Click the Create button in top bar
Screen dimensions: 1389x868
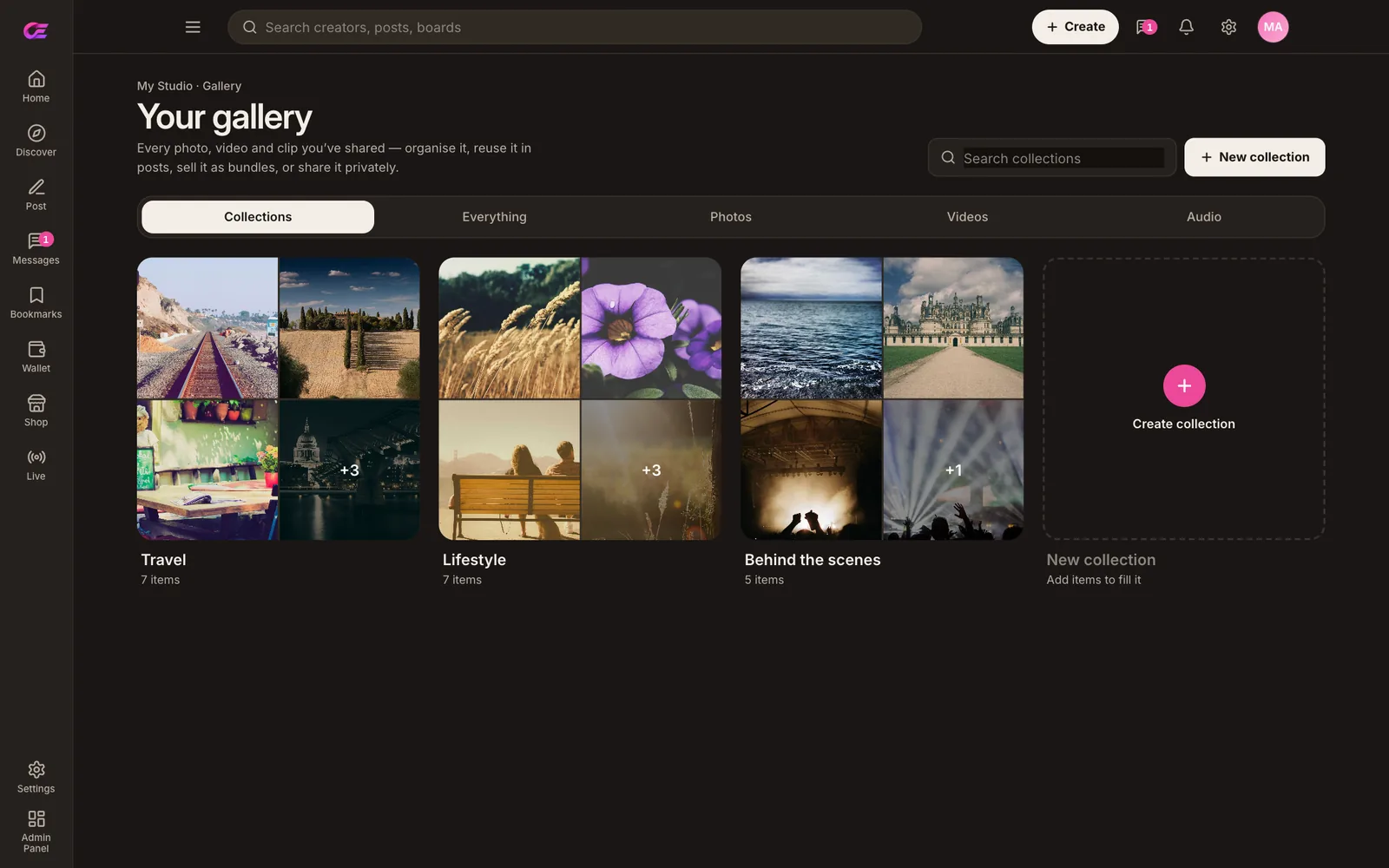1075,27
